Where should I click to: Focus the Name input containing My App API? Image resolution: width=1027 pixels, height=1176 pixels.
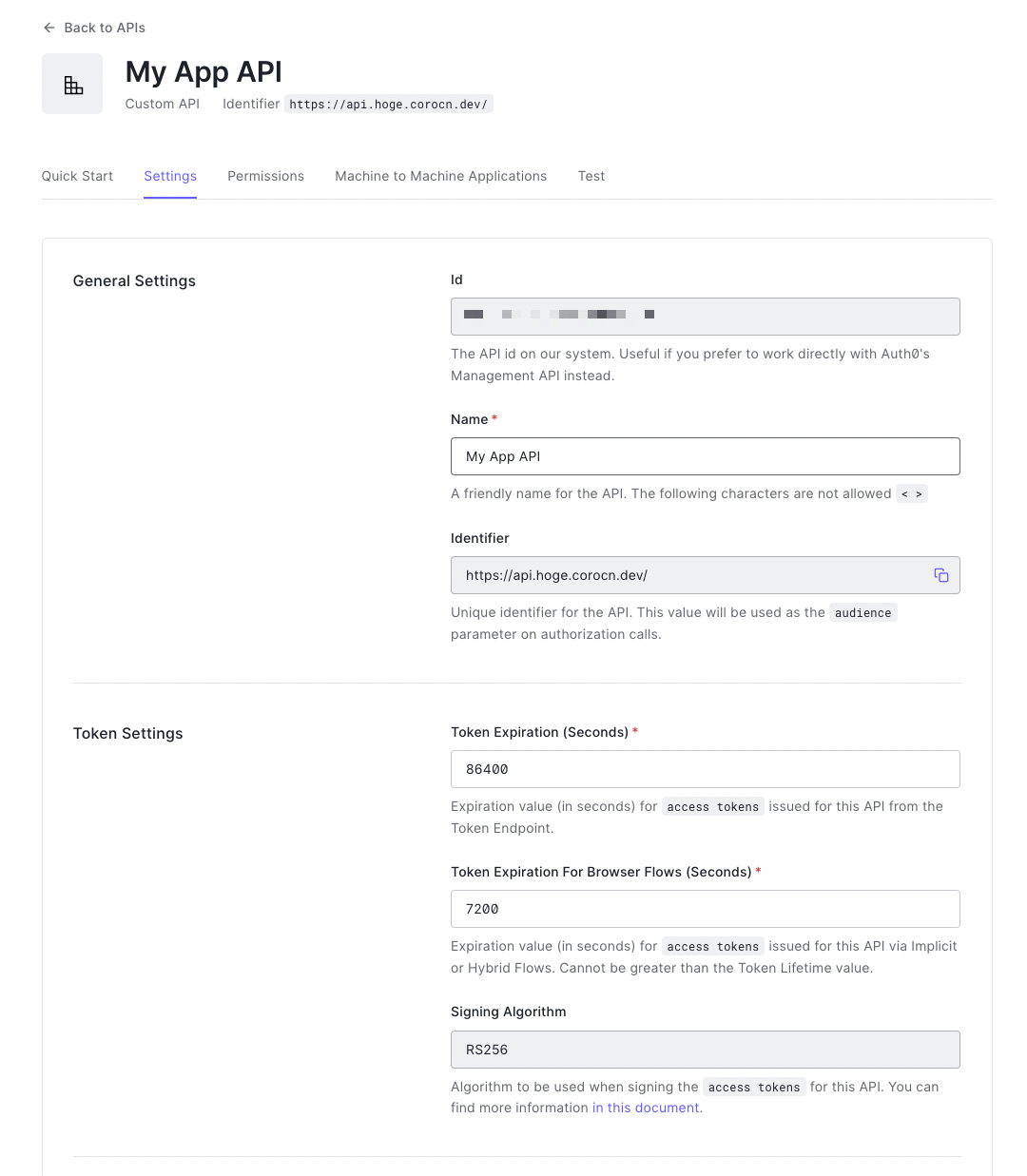click(x=706, y=456)
